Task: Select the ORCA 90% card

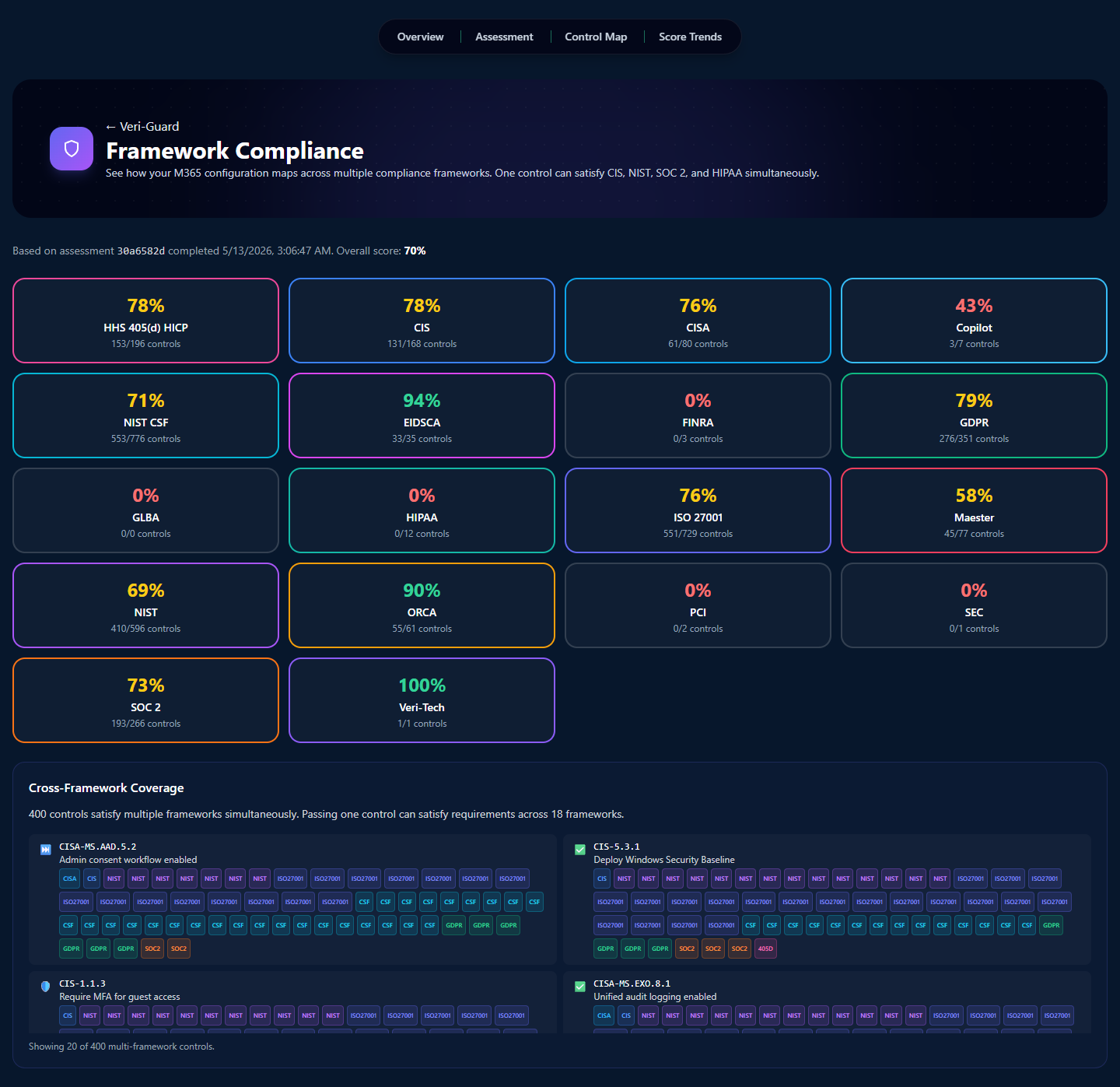Action: click(x=422, y=605)
